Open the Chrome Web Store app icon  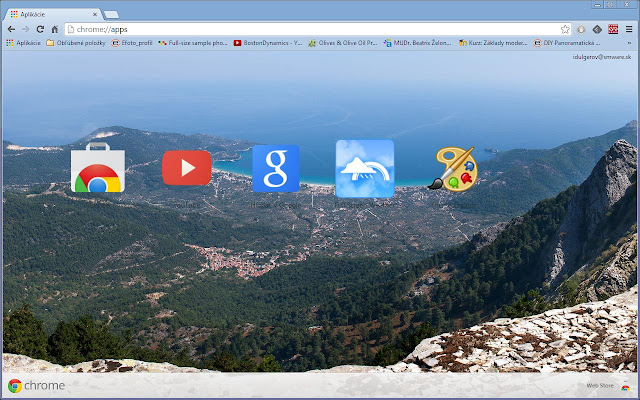(x=98, y=167)
